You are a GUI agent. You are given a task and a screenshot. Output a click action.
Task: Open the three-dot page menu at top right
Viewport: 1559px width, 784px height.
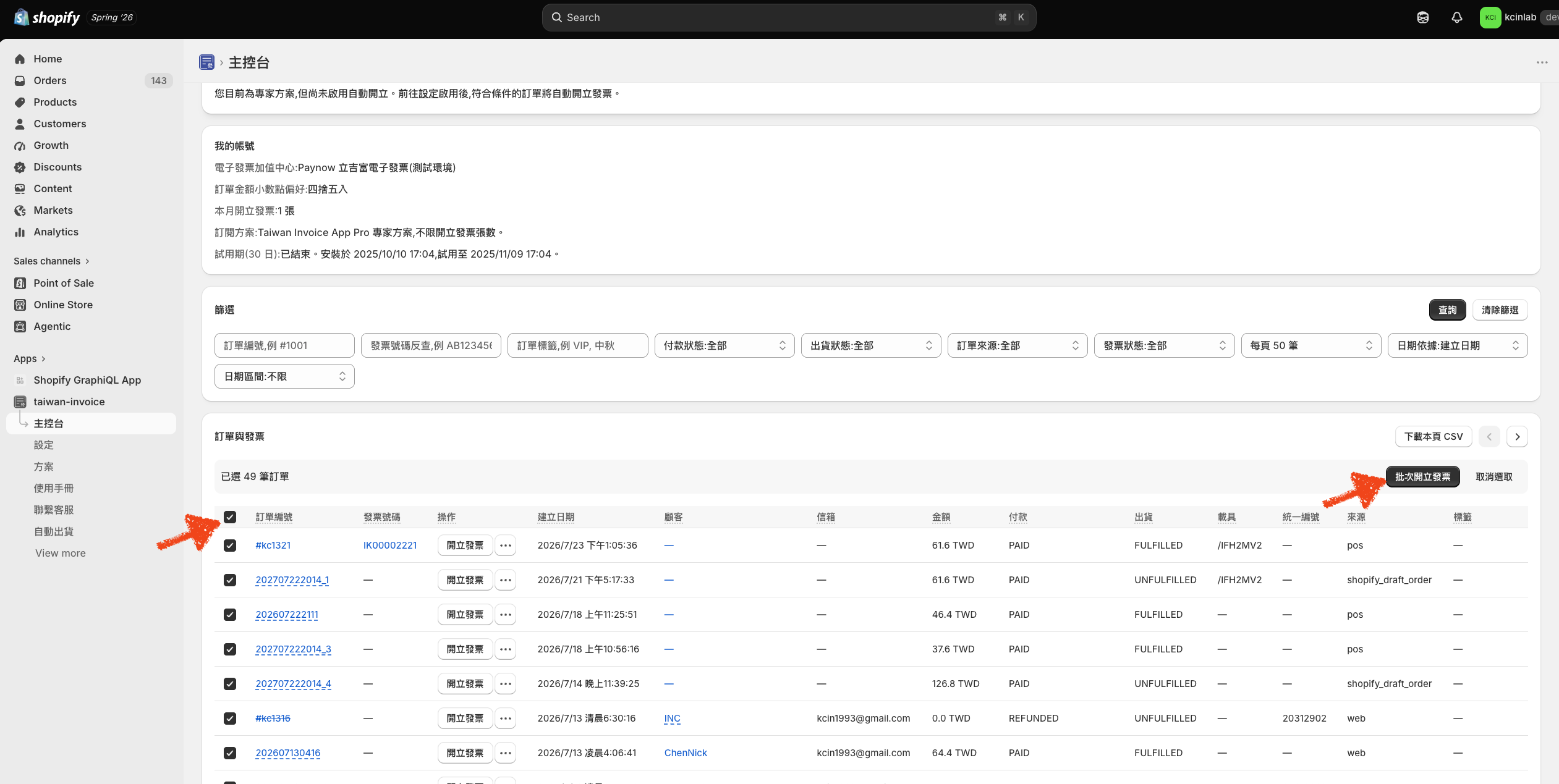point(1542,62)
